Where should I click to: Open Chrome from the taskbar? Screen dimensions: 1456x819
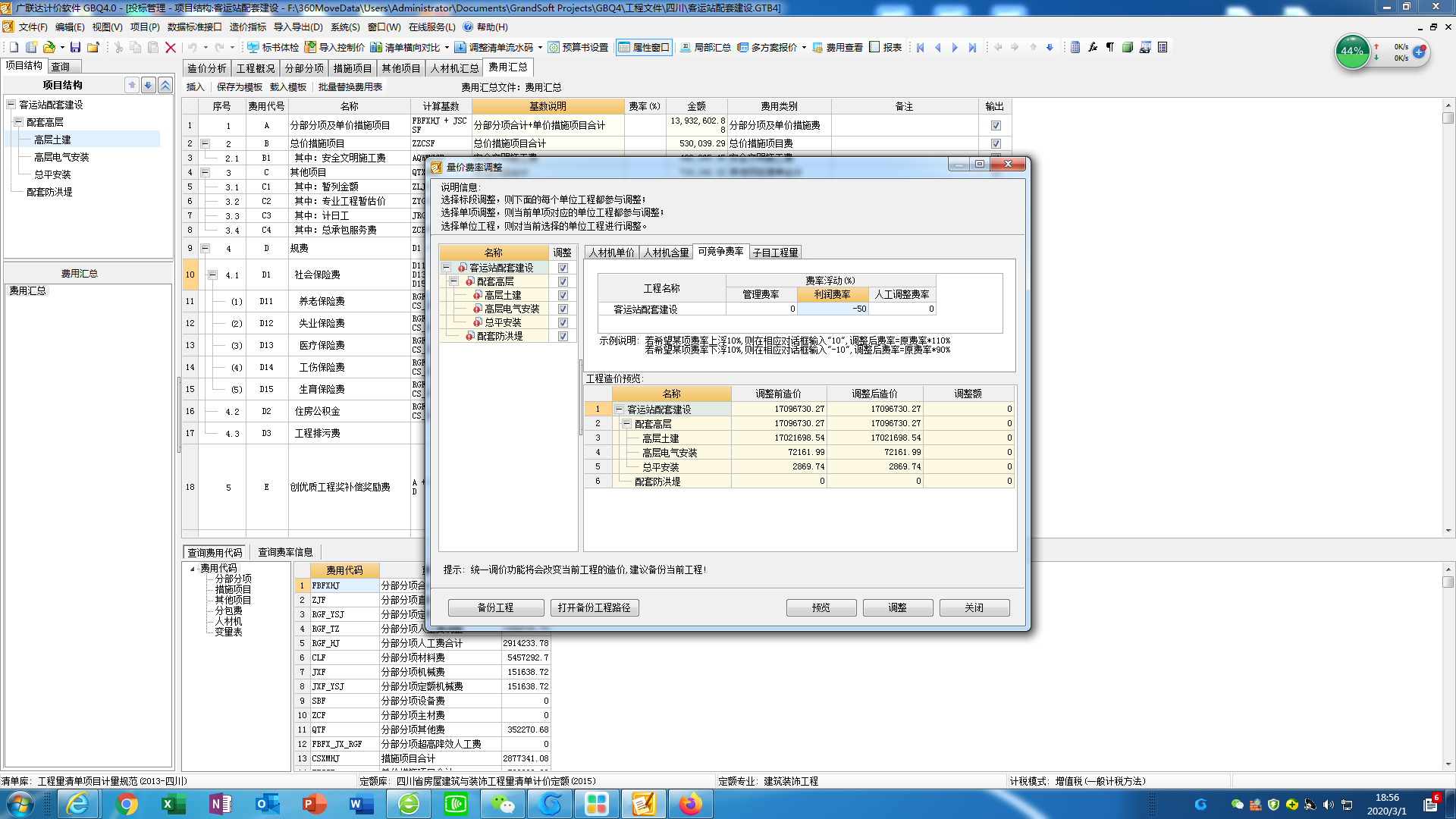(127, 804)
